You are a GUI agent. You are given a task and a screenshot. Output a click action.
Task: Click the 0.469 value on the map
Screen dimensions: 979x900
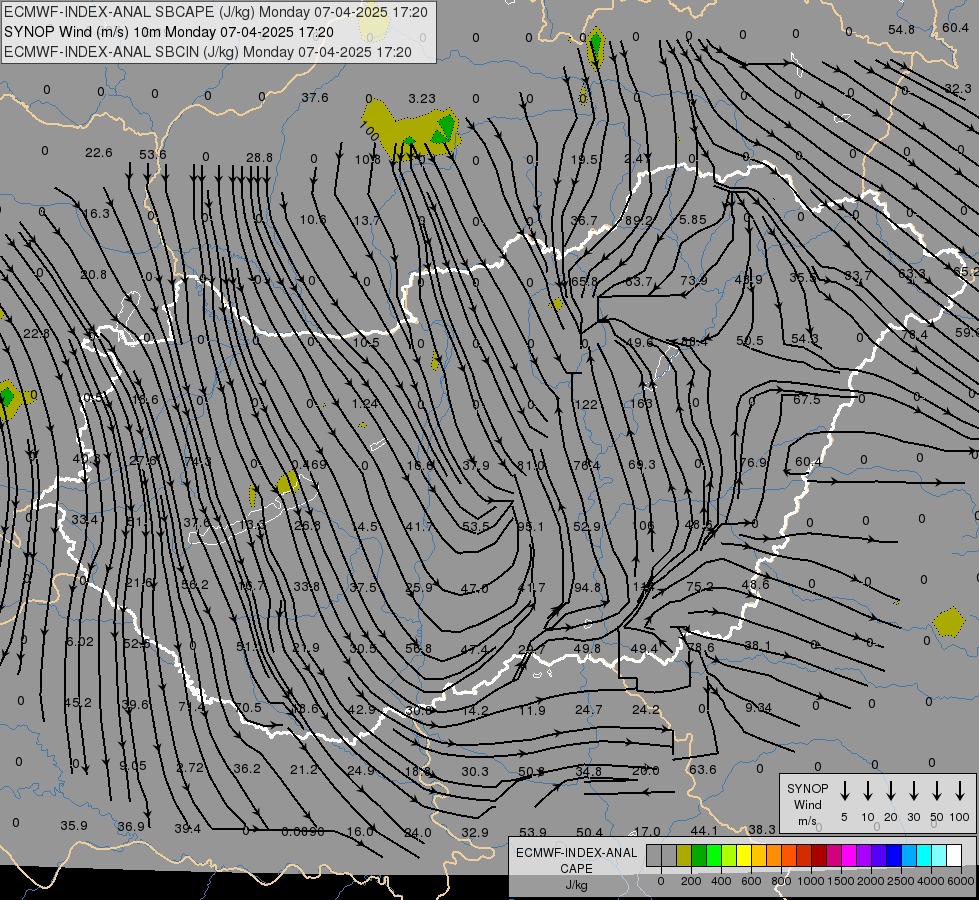(309, 464)
